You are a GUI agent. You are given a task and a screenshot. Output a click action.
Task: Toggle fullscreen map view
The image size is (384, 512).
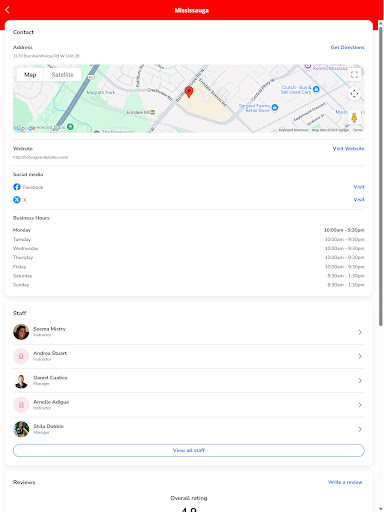tap(354, 74)
